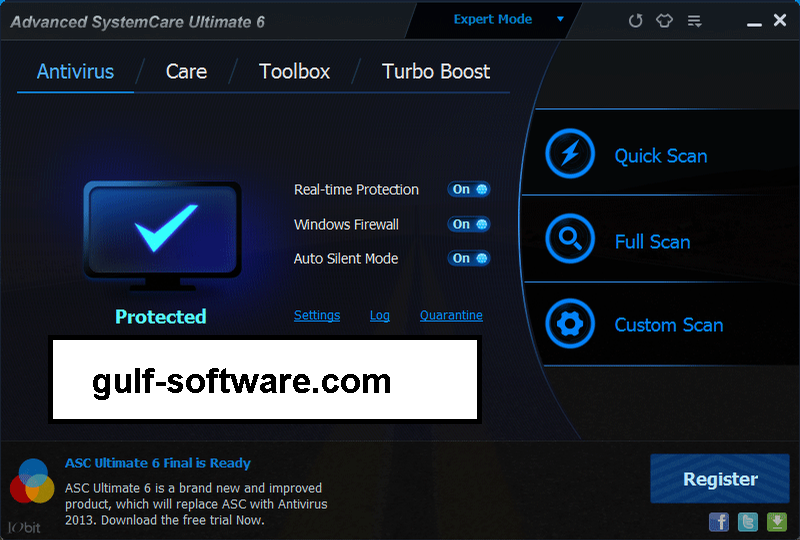Click the 'Expert Mode' label text
This screenshot has height=540, width=800.
point(493,19)
